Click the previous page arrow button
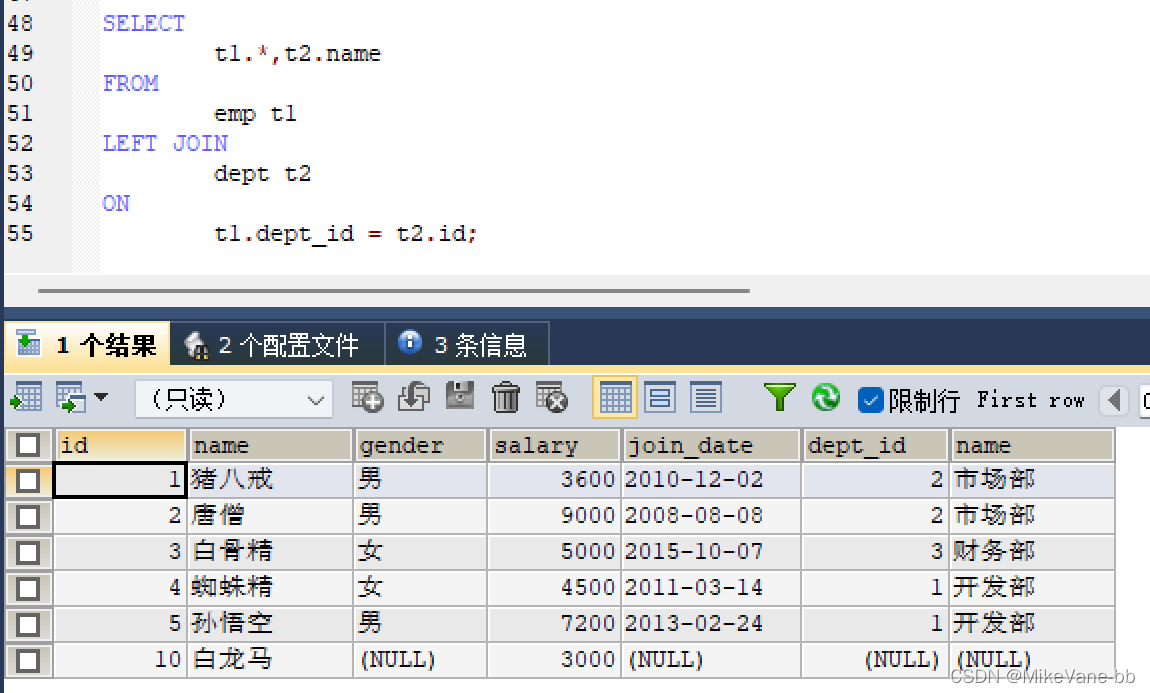Viewport: 1150px width, 693px height. (x=1114, y=400)
